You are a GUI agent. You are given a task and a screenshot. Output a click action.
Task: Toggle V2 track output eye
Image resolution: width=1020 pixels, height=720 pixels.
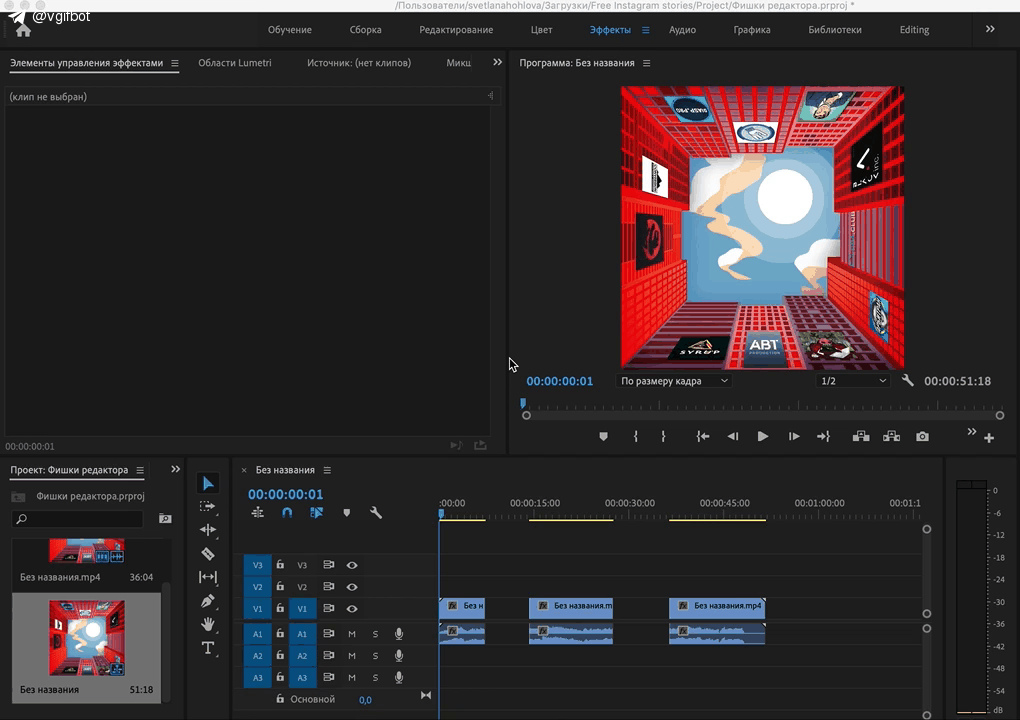(352, 587)
